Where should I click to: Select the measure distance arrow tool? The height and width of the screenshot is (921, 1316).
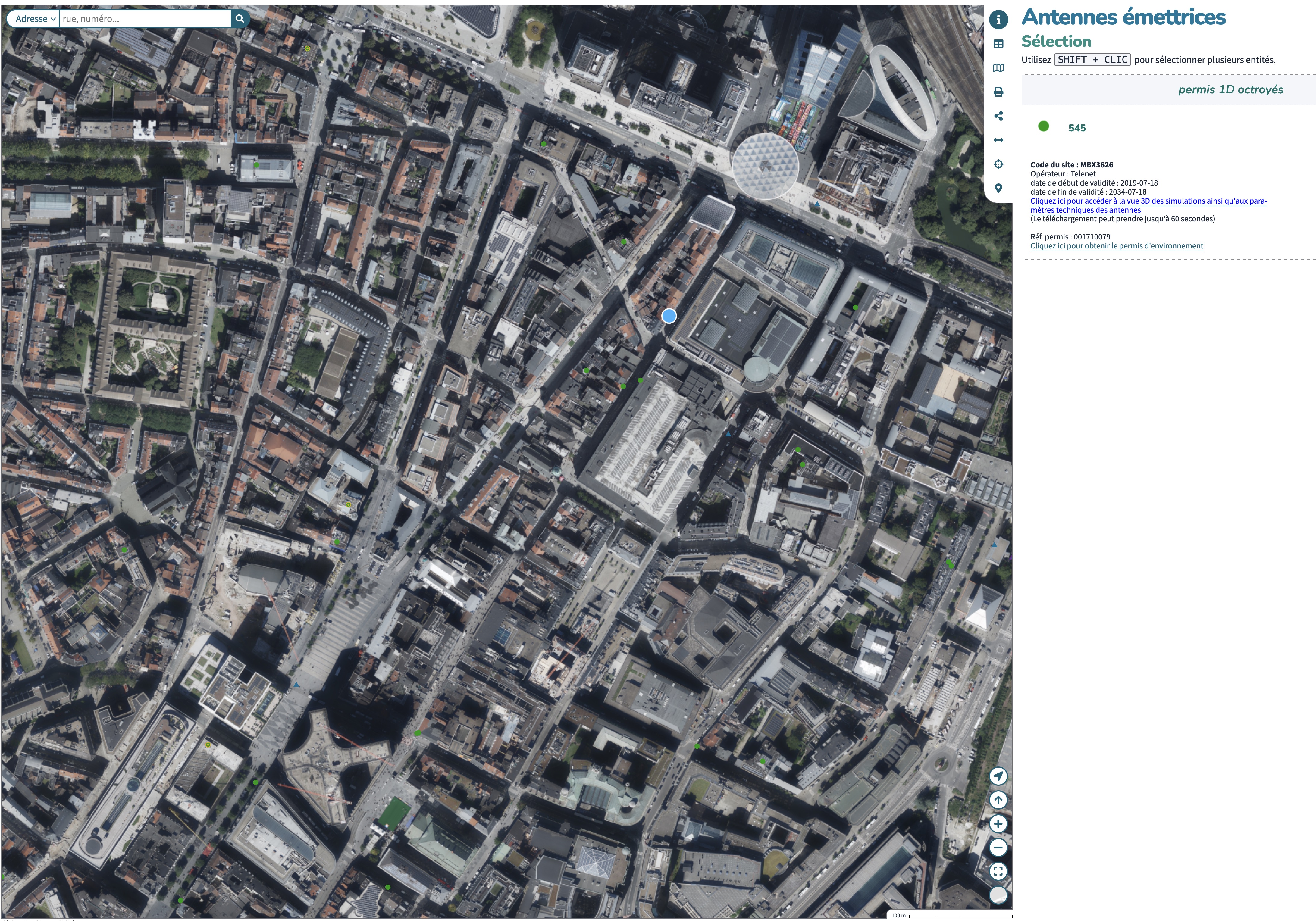pos(998,140)
